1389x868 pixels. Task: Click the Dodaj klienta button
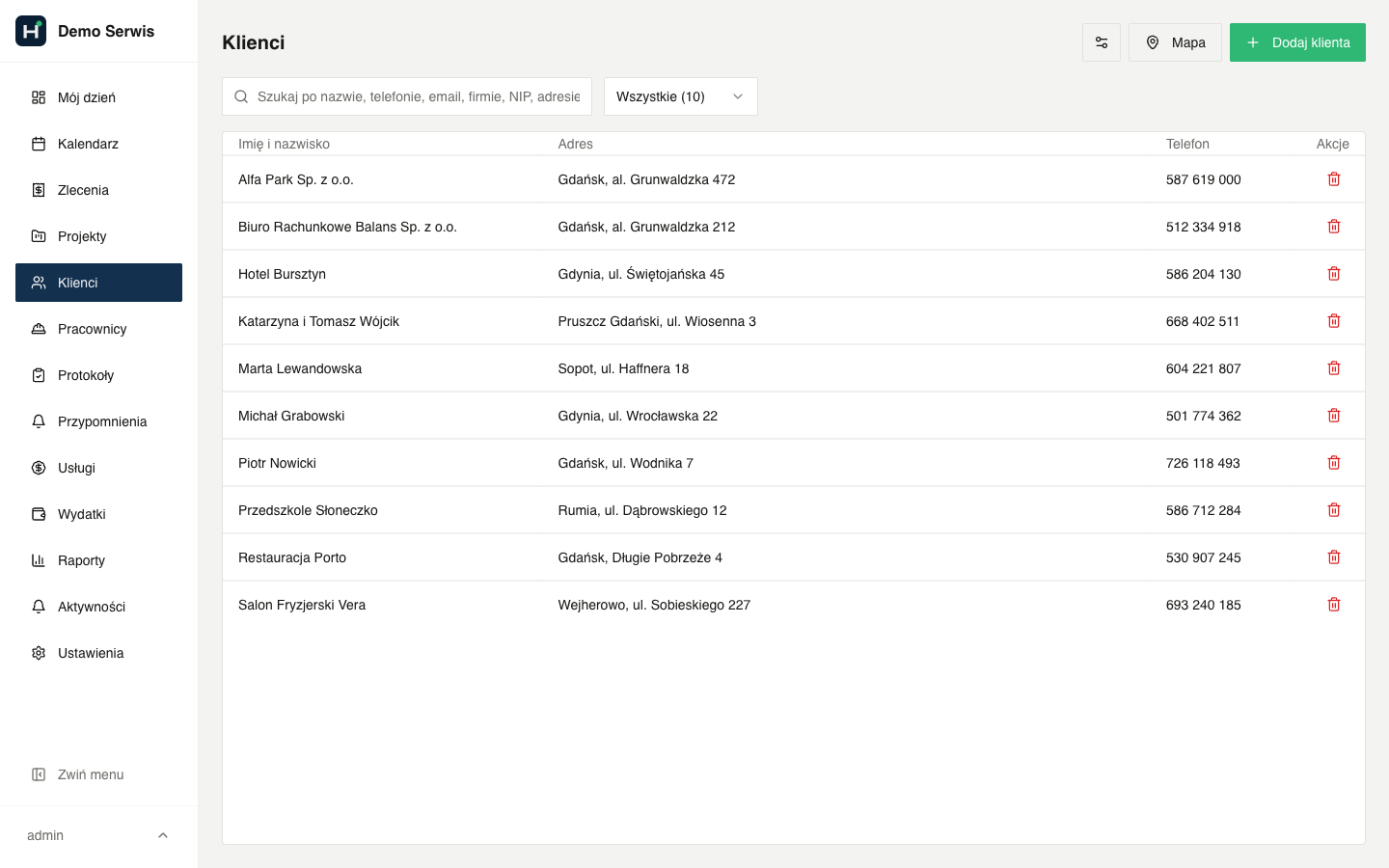1297,42
